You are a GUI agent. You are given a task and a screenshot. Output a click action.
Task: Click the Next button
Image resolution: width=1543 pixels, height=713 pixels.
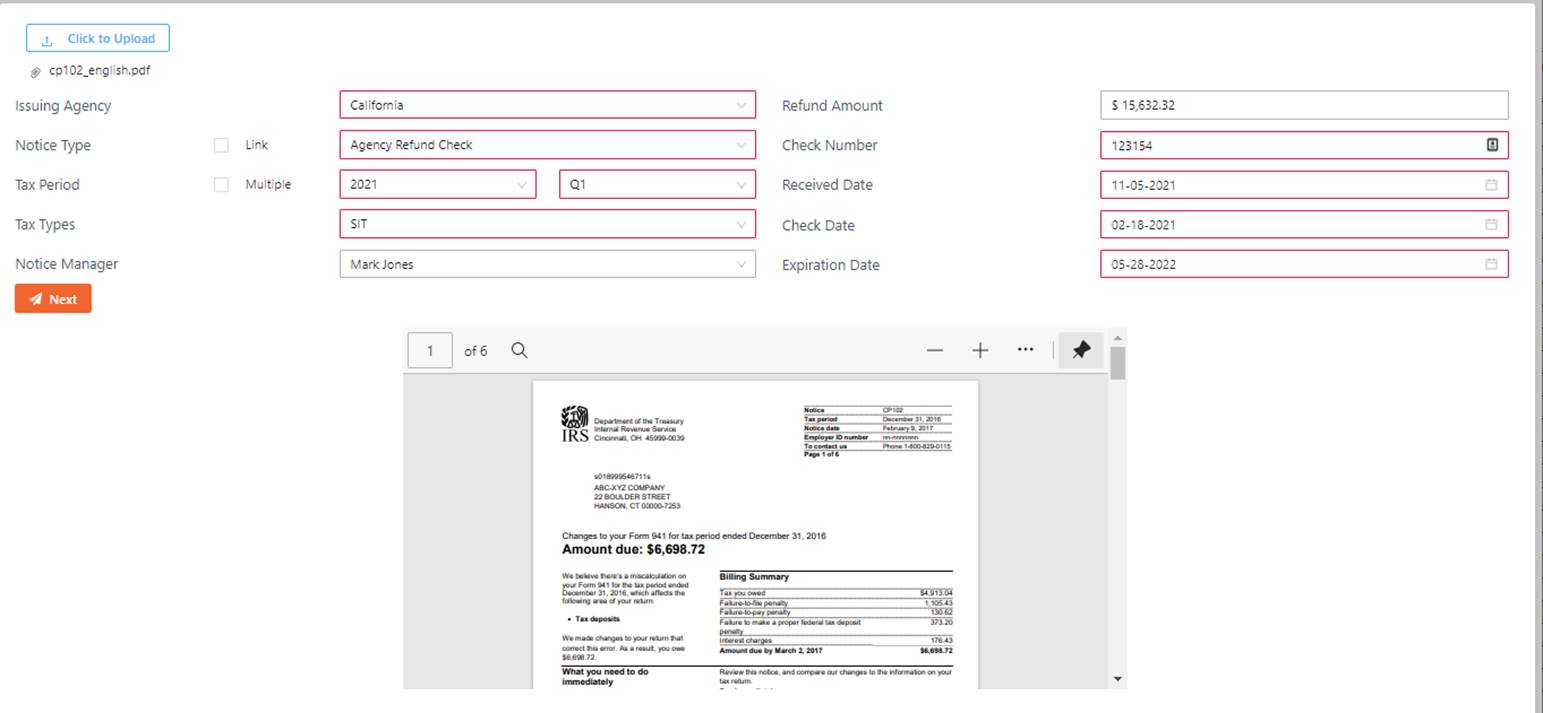pos(53,299)
